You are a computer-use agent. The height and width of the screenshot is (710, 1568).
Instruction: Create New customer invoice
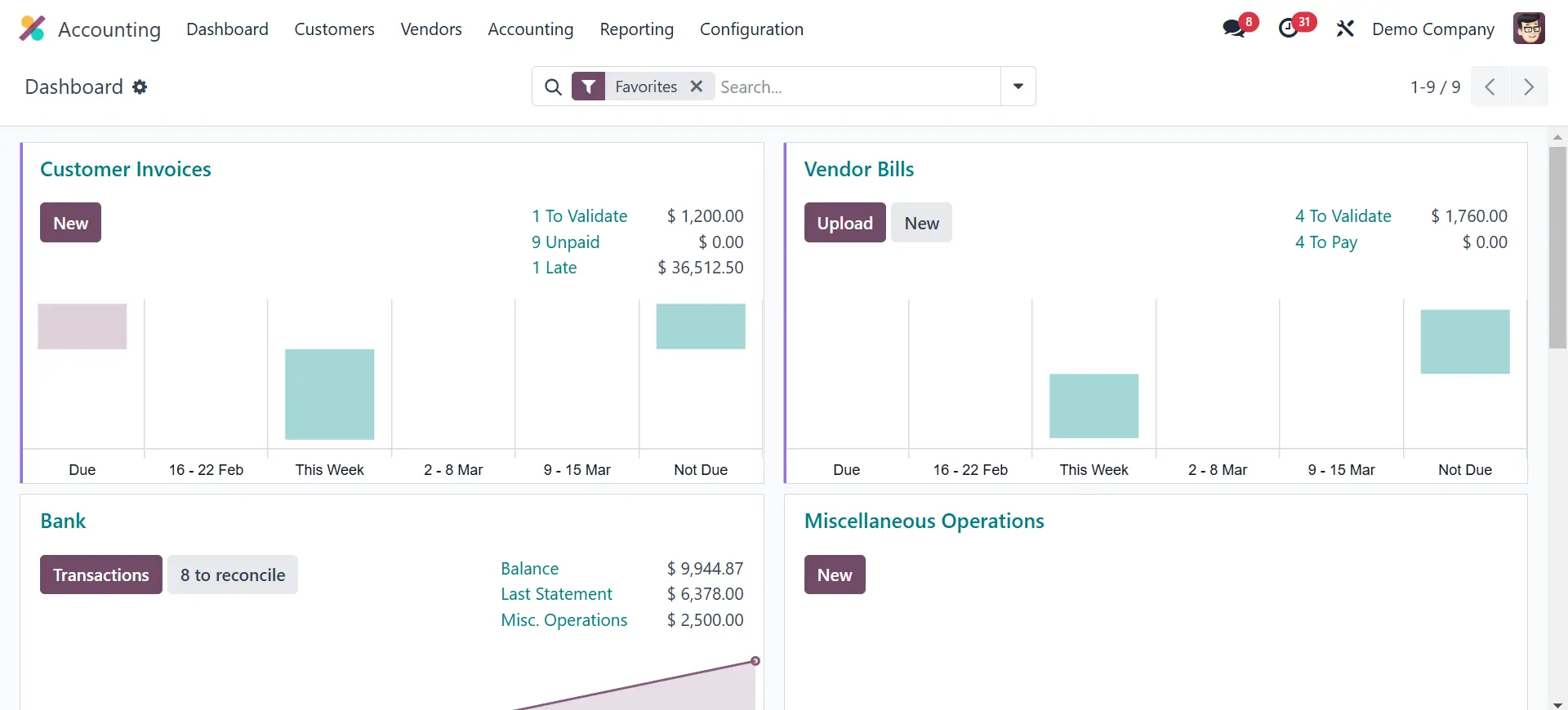pyautogui.click(x=70, y=223)
